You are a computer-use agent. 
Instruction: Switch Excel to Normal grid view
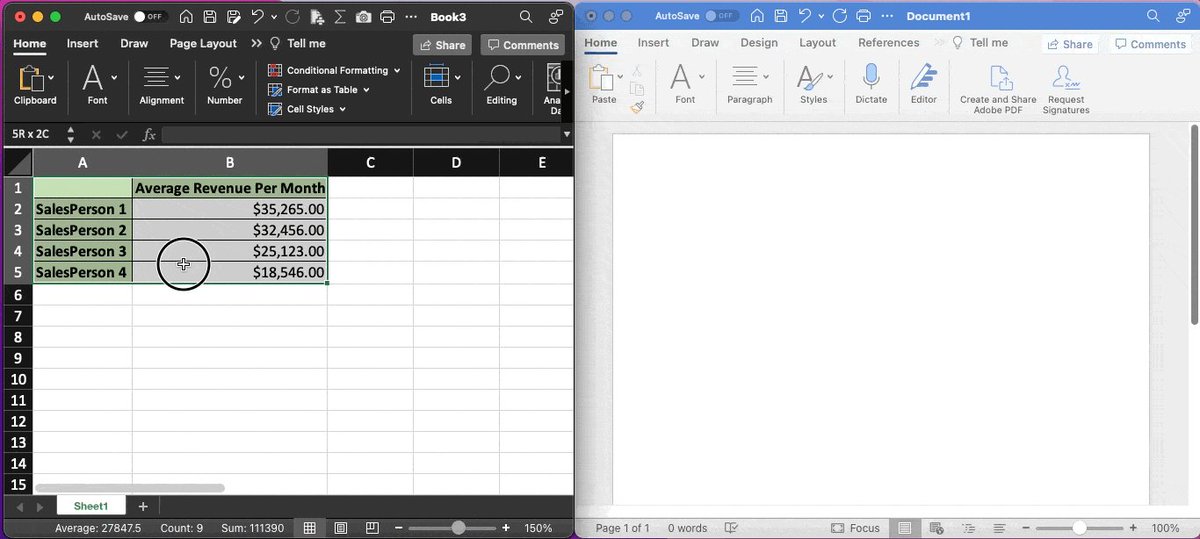[x=310, y=528]
